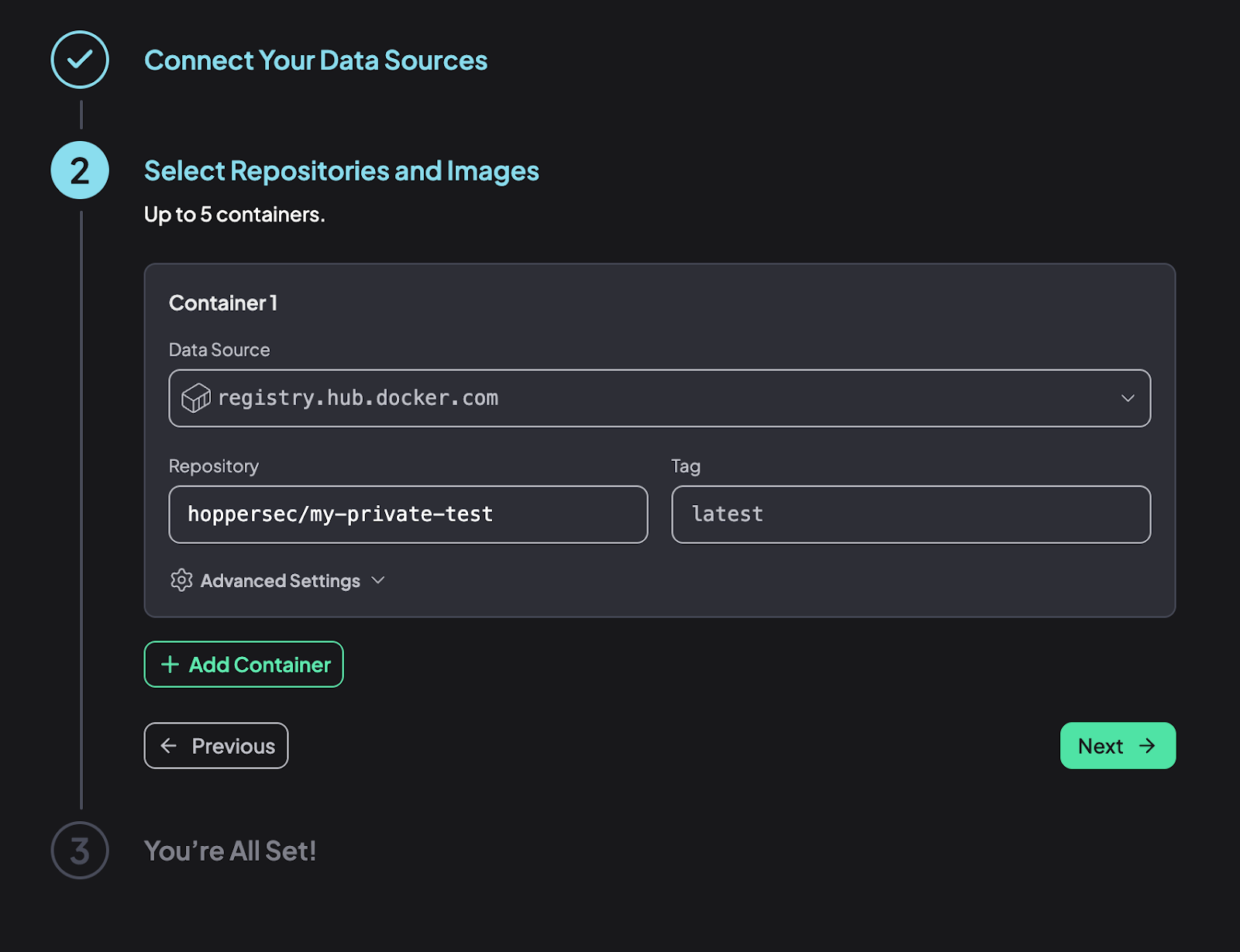Click the Data Source dropdown chevron
The width and height of the screenshot is (1240, 952).
[1128, 398]
